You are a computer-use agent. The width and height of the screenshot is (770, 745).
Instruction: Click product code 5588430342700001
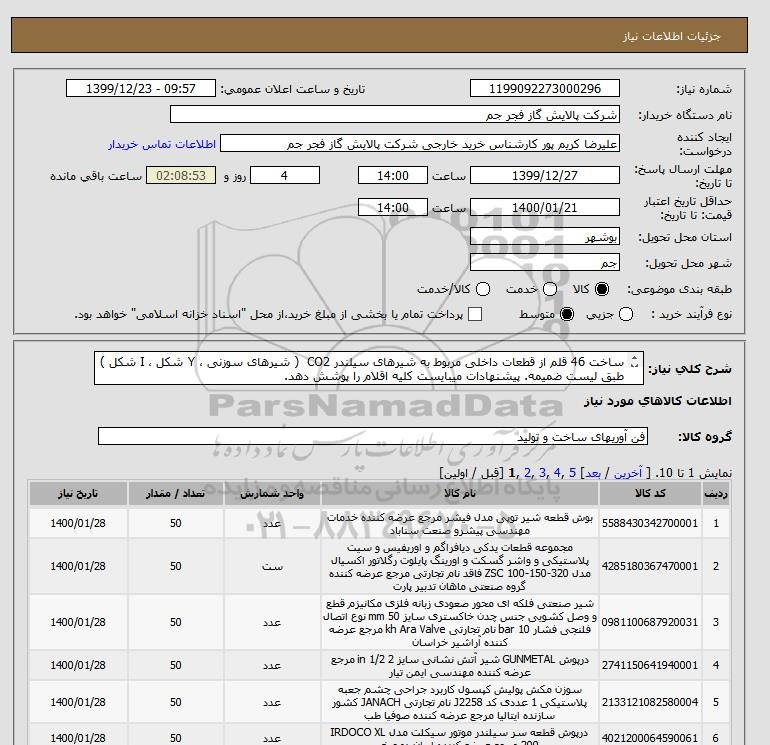pyautogui.click(x=650, y=524)
